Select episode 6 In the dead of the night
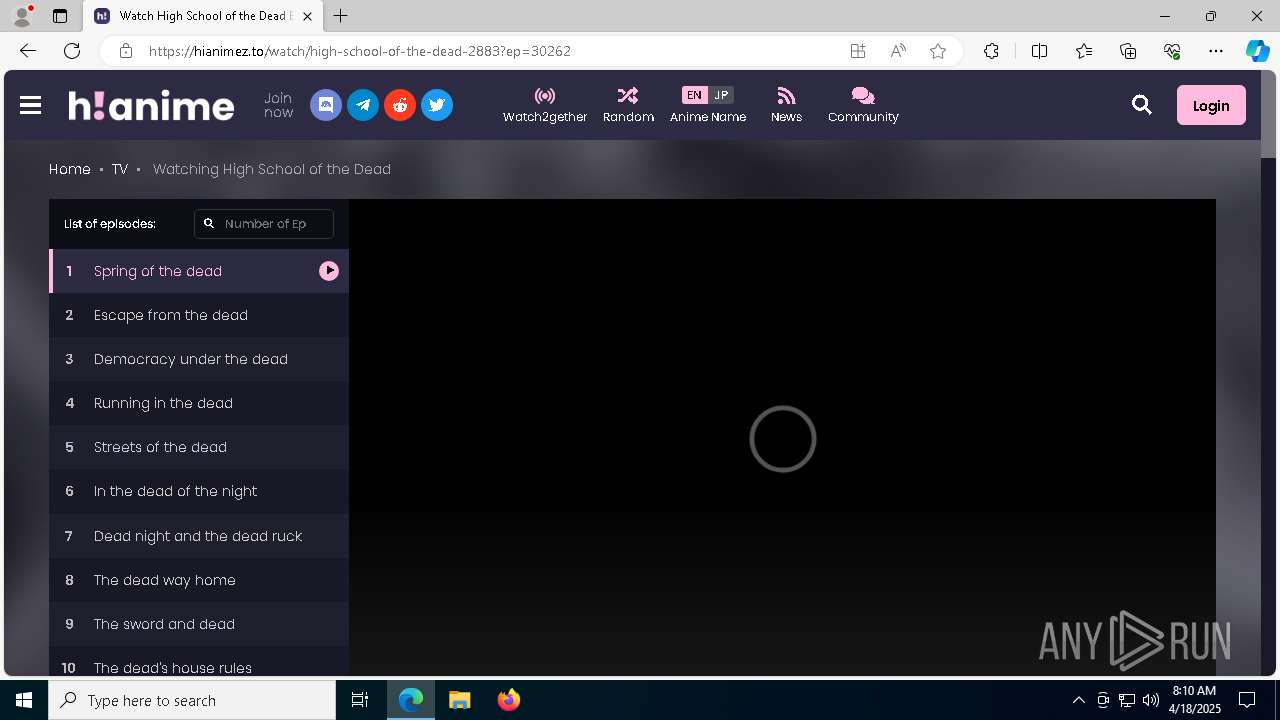Screen dimensions: 1280x720 pos(199,491)
